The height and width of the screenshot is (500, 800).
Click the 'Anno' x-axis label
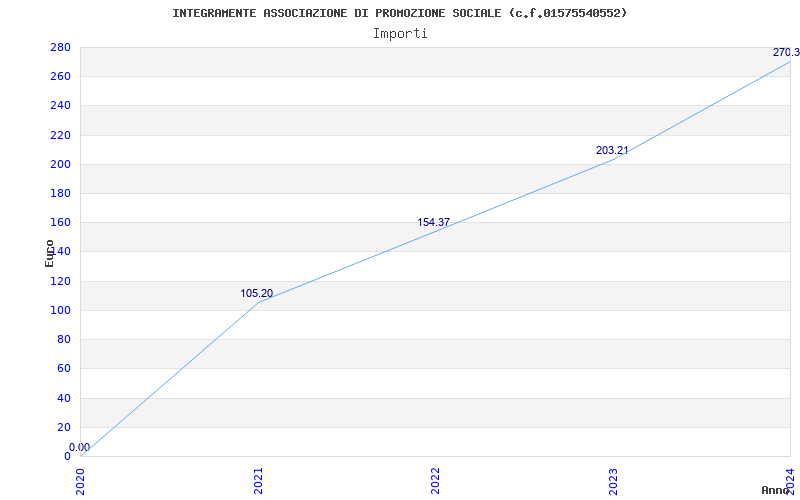776,490
